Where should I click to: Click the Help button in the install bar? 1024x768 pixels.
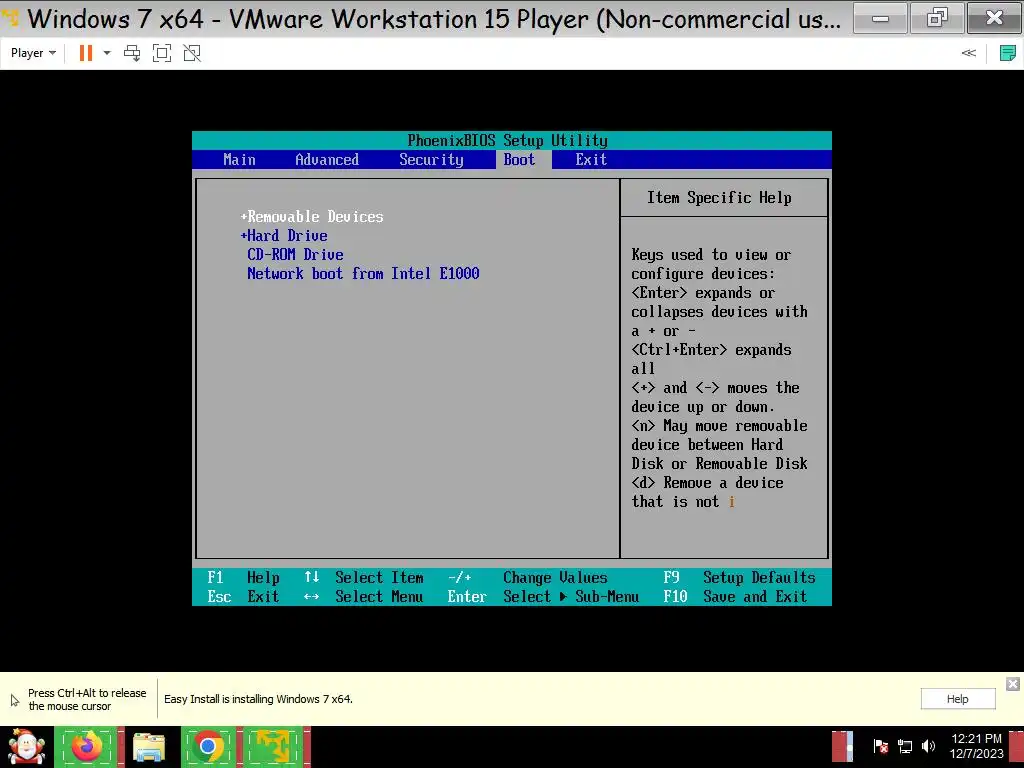click(x=958, y=699)
